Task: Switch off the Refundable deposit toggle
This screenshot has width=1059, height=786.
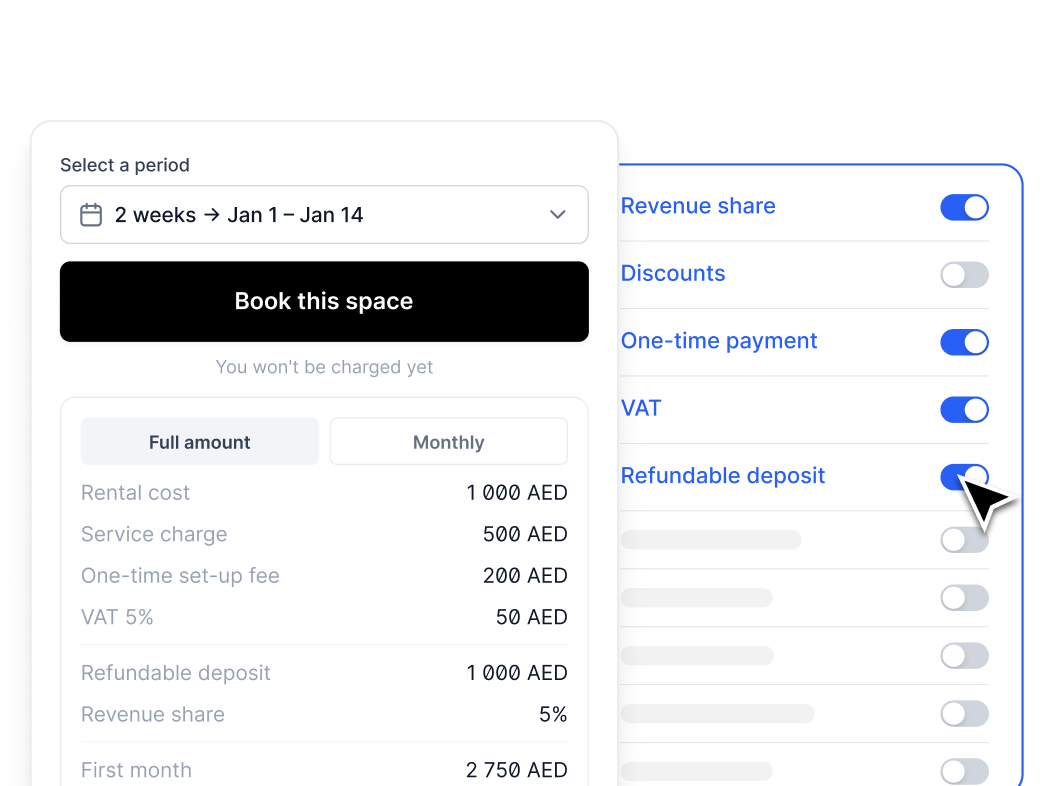Action: click(964, 477)
